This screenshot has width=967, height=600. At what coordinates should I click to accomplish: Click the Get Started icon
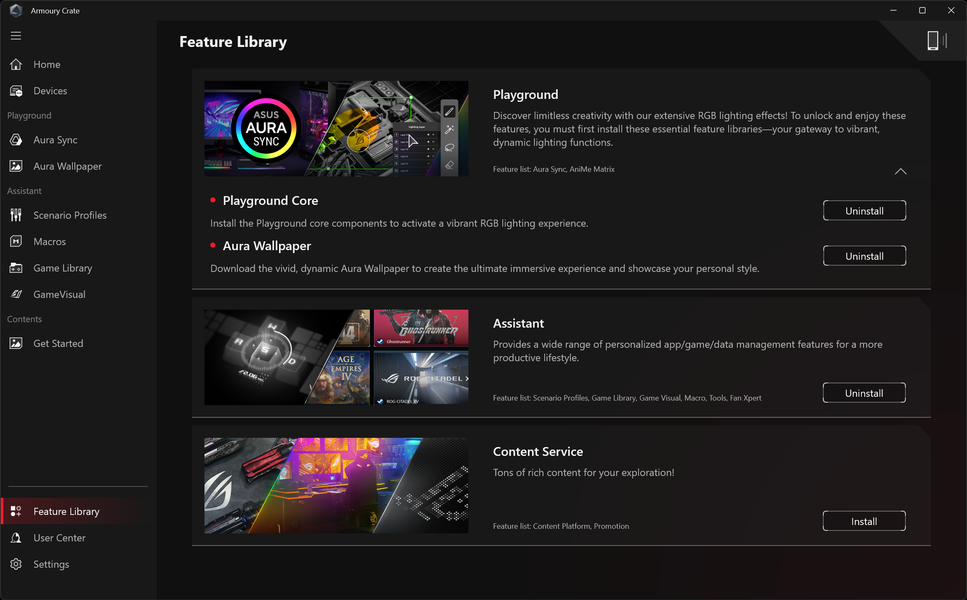pyautogui.click(x=16, y=343)
